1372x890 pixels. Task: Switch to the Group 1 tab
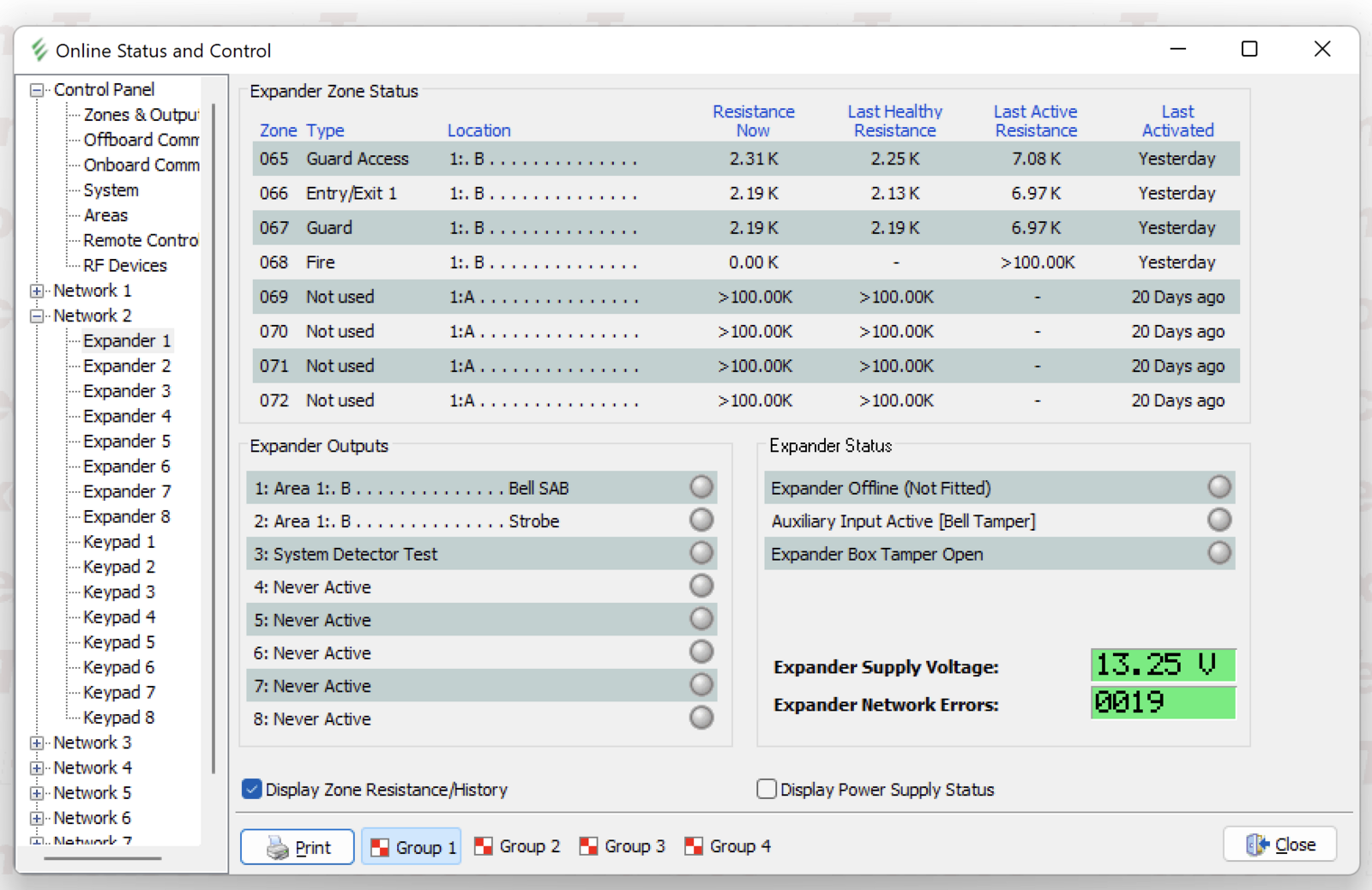(x=412, y=846)
